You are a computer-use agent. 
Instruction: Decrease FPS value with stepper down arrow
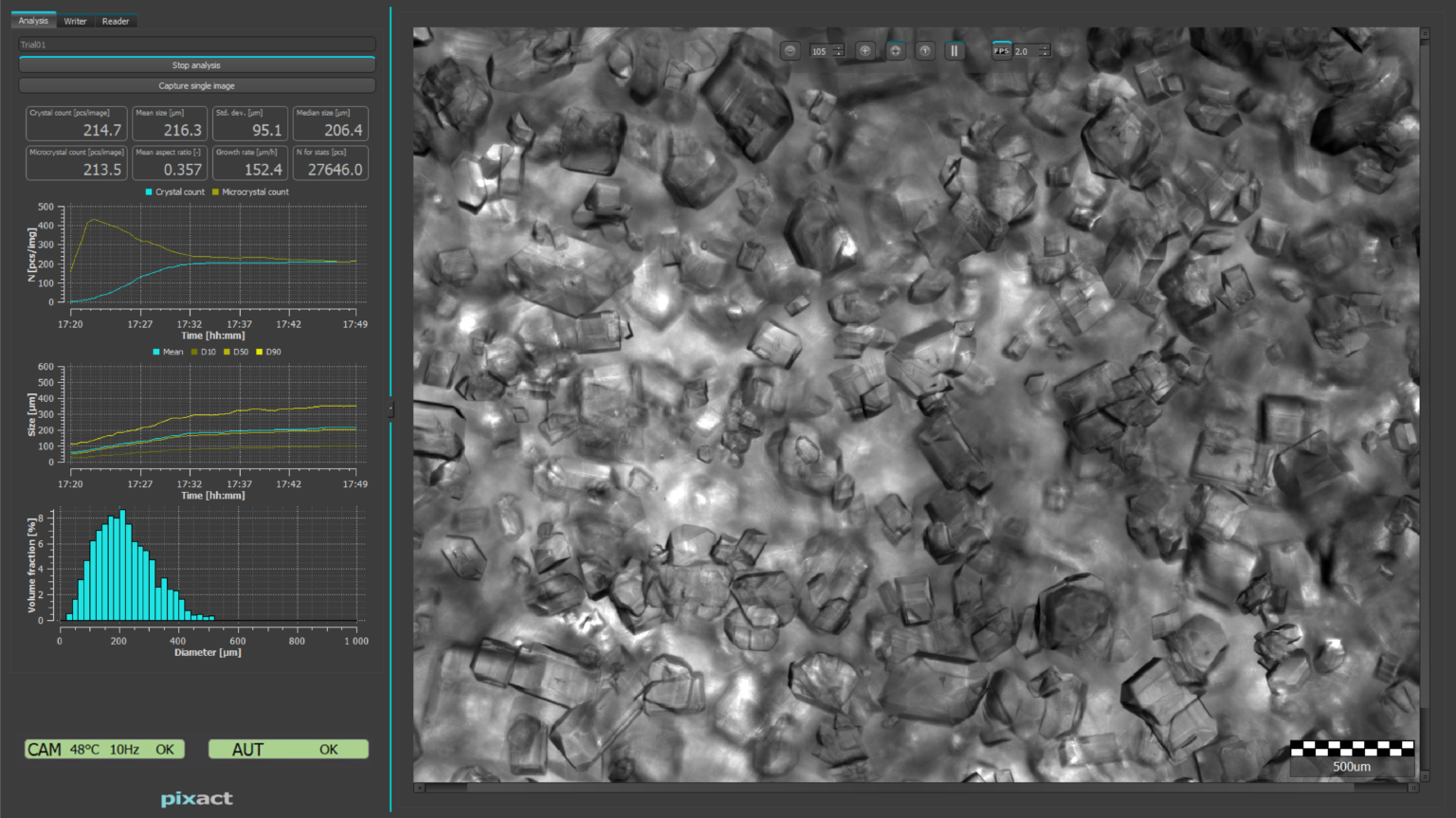click(x=1045, y=55)
